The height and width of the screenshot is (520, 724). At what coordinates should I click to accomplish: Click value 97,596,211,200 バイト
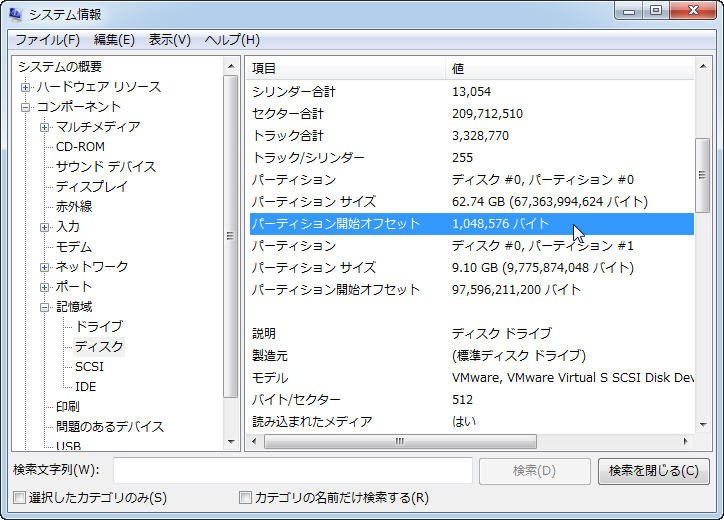click(516, 290)
